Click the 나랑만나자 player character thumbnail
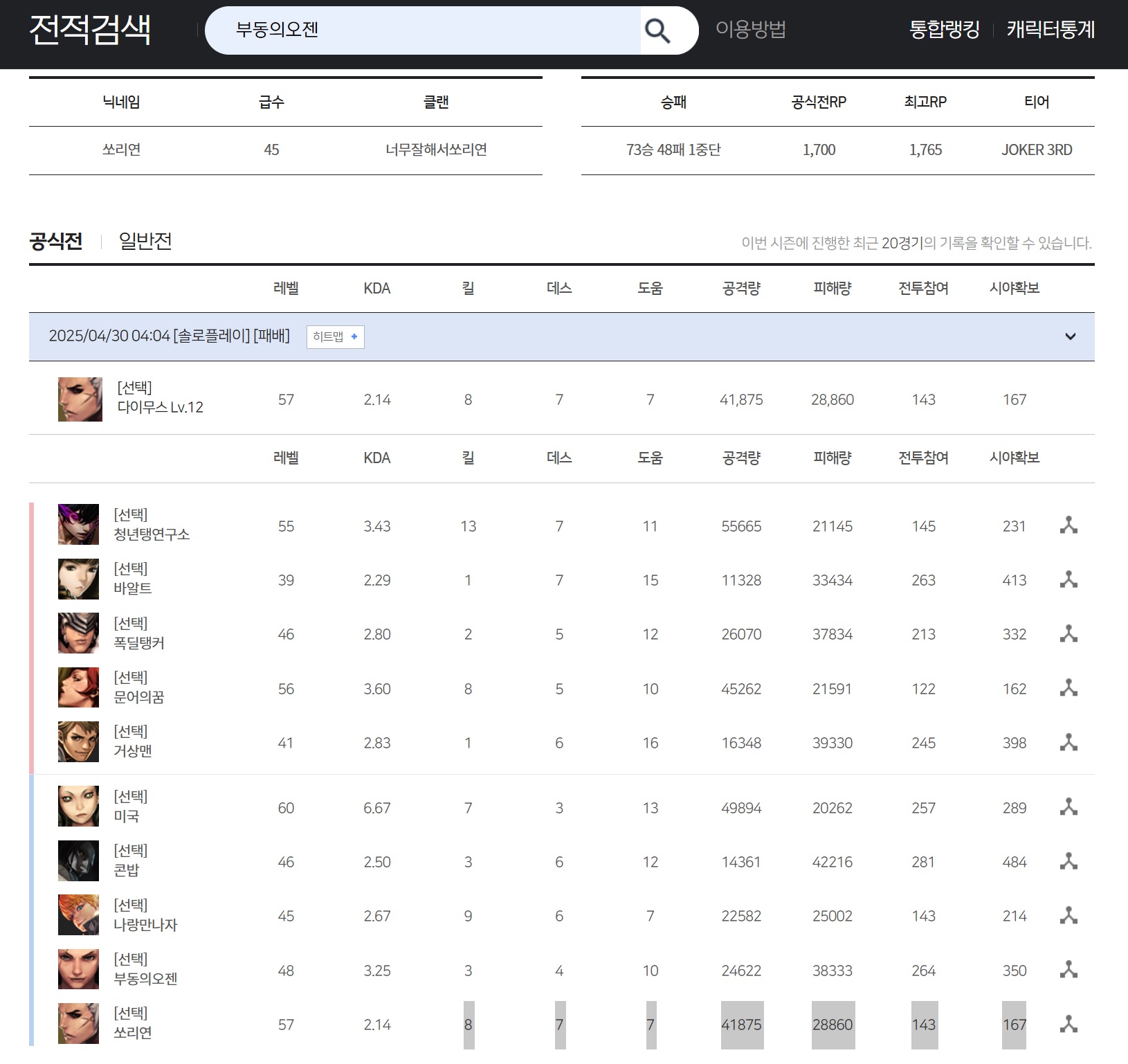This screenshot has height=1064, width=1128. pos(79,915)
